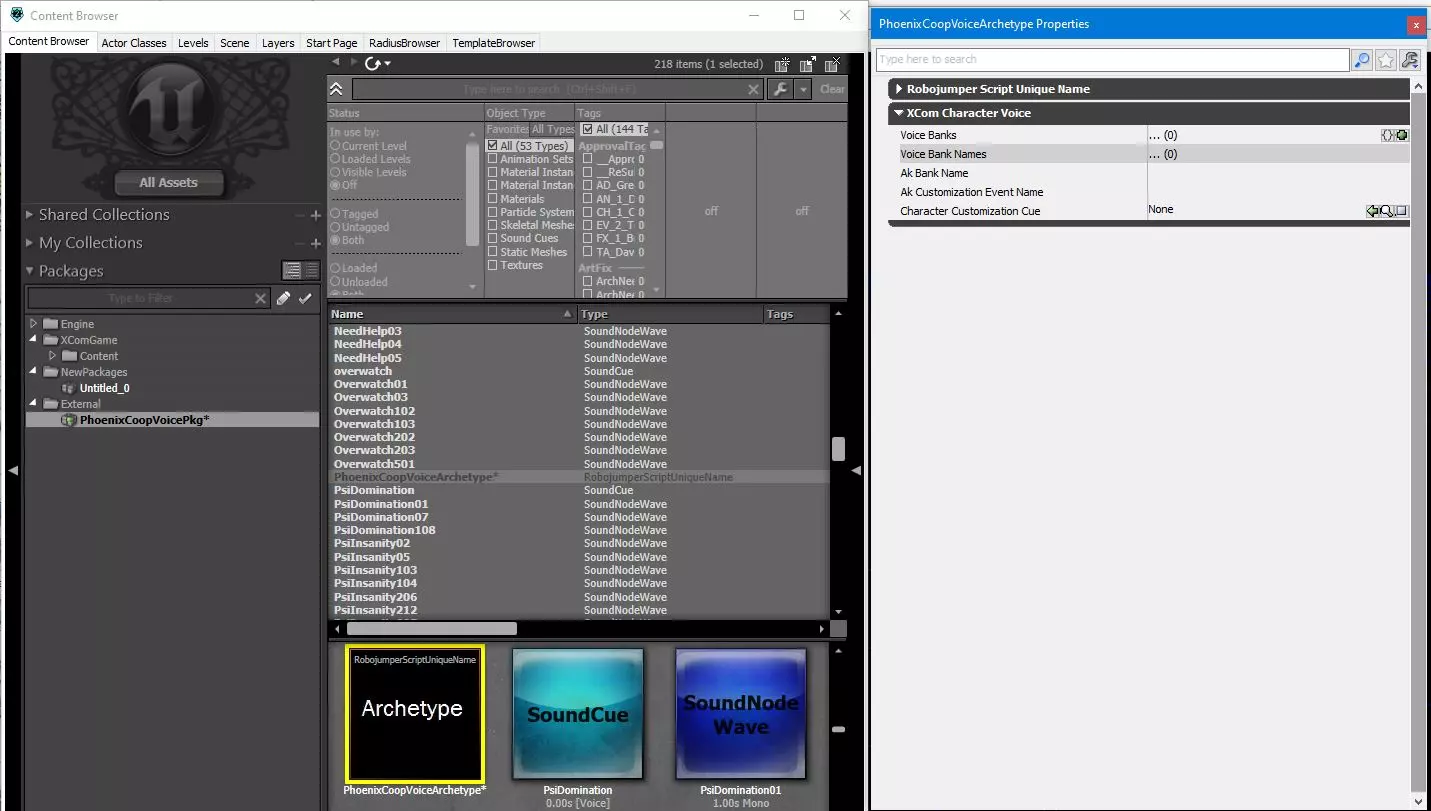Click the pencil icon next to the package filter
The height and width of the screenshot is (811, 1431).
(284, 298)
